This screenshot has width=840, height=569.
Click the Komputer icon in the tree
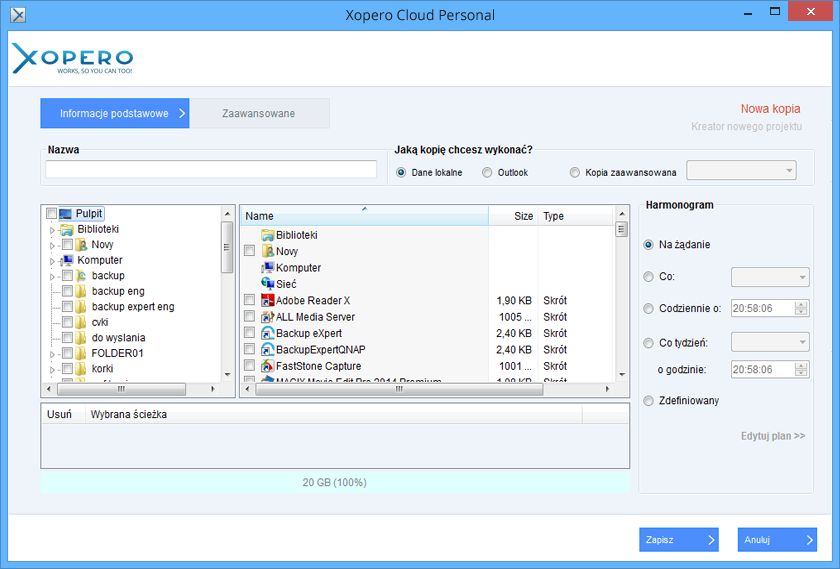(x=67, y=260)
